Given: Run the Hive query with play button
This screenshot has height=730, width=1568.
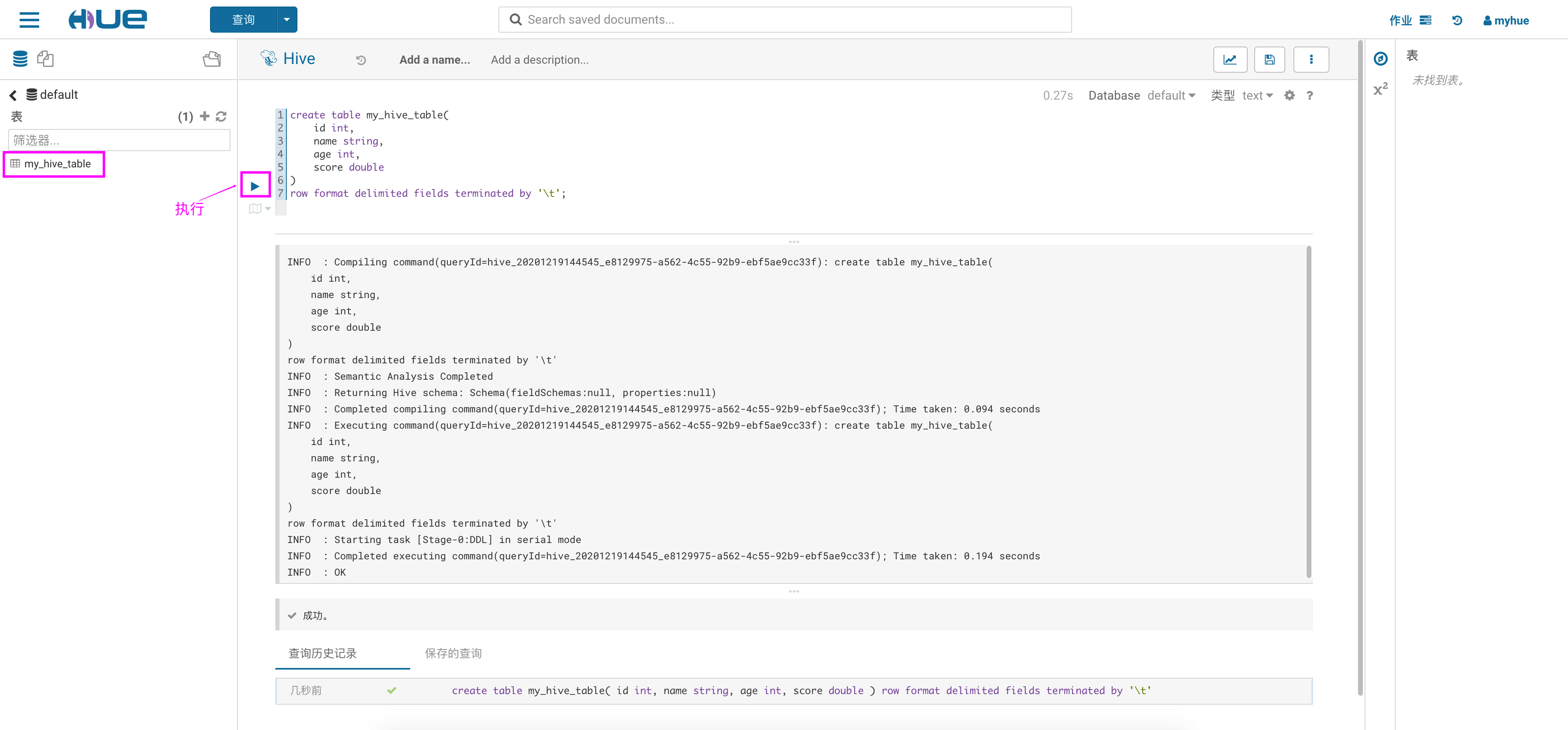Looking at the screenshot, I should [255, 185].
